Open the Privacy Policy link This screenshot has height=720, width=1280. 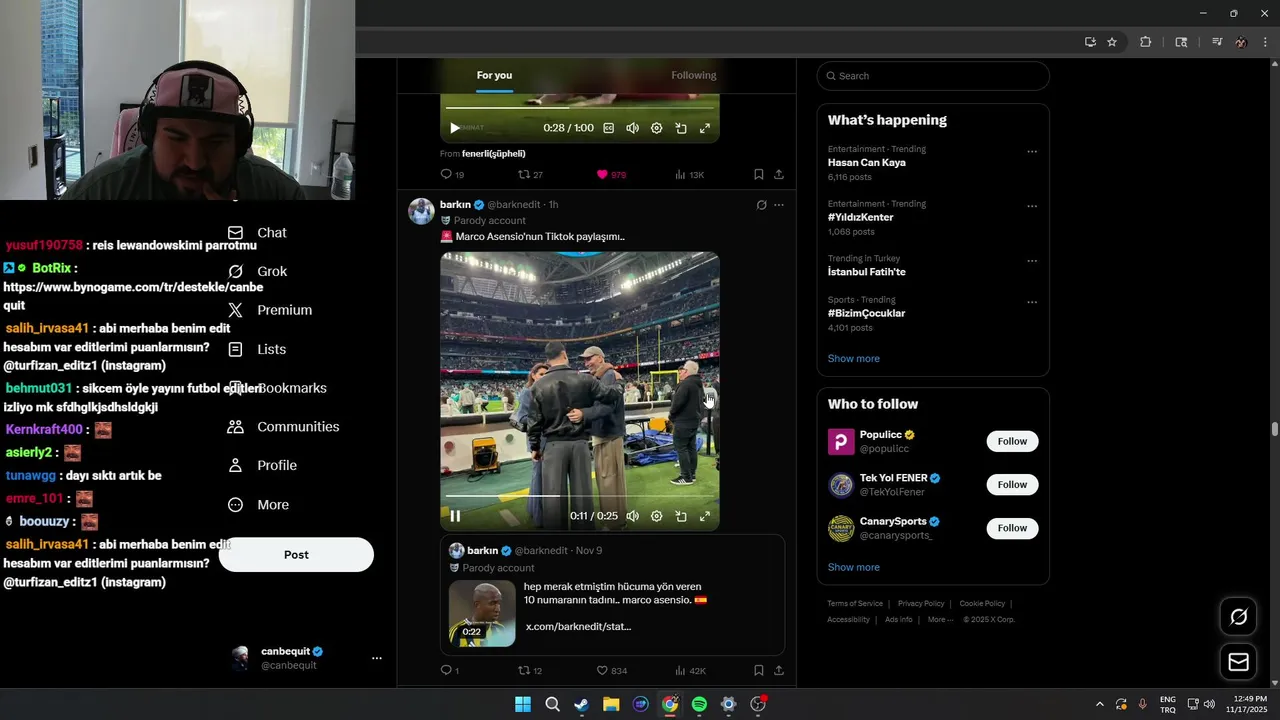point(921,604)
